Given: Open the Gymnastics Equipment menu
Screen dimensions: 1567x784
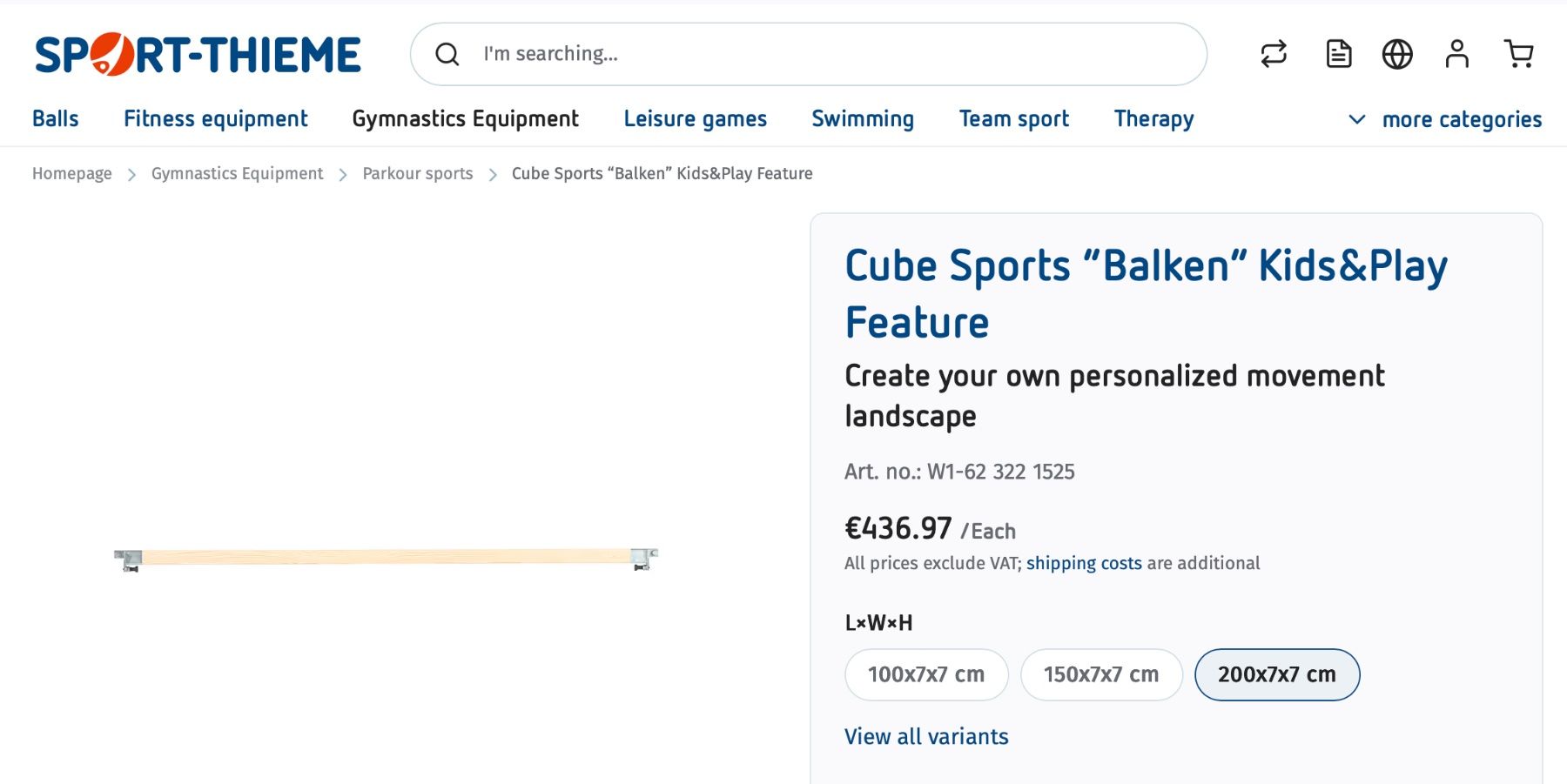Looking at the screenshot, I should coord(465,119).
